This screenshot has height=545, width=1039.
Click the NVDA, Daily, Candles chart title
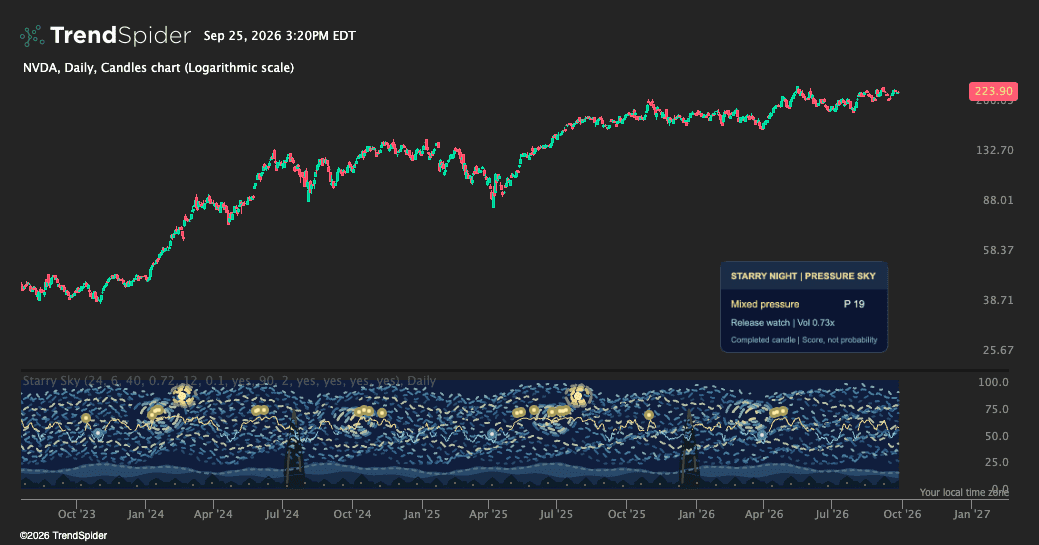click(158, 68)
